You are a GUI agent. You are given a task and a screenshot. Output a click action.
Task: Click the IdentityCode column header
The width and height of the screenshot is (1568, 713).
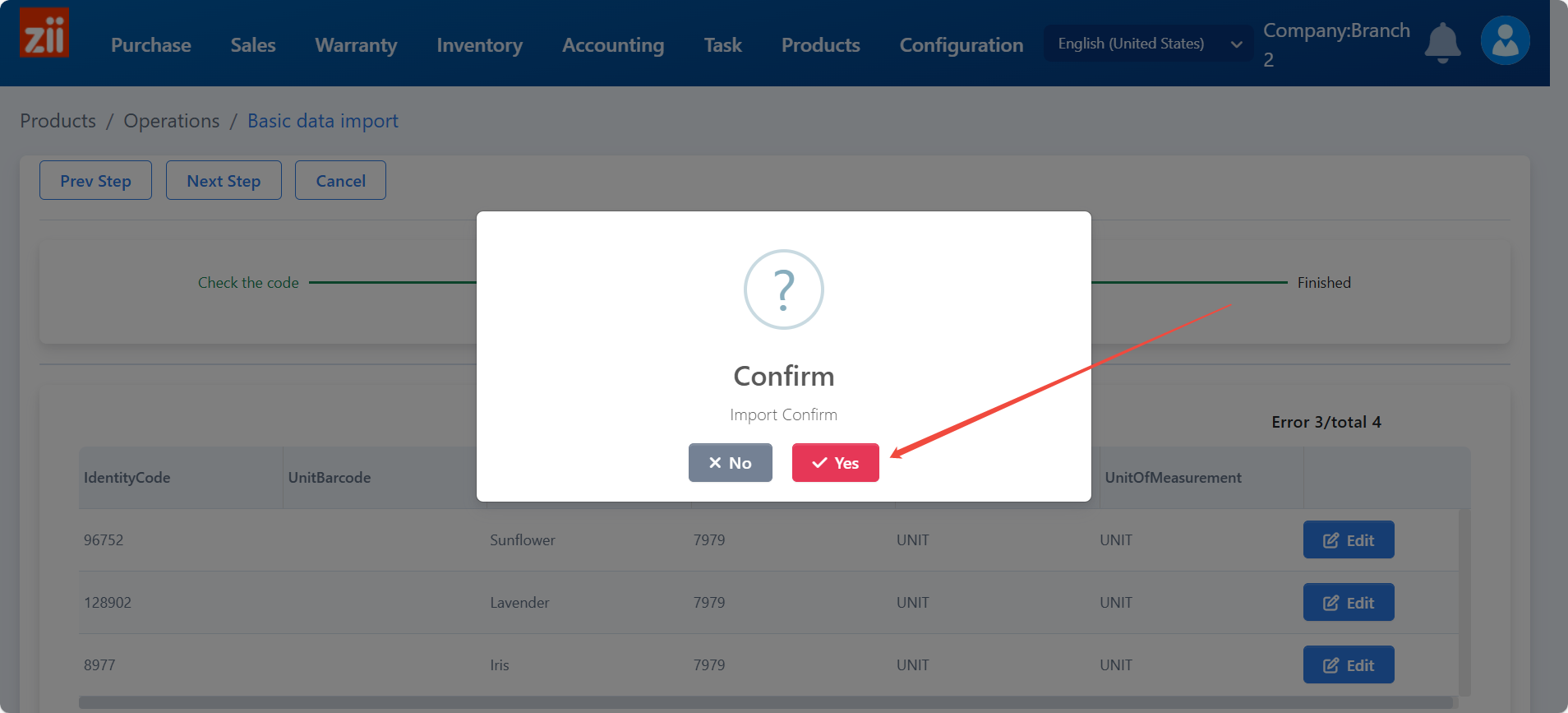[x=127, y=478]
